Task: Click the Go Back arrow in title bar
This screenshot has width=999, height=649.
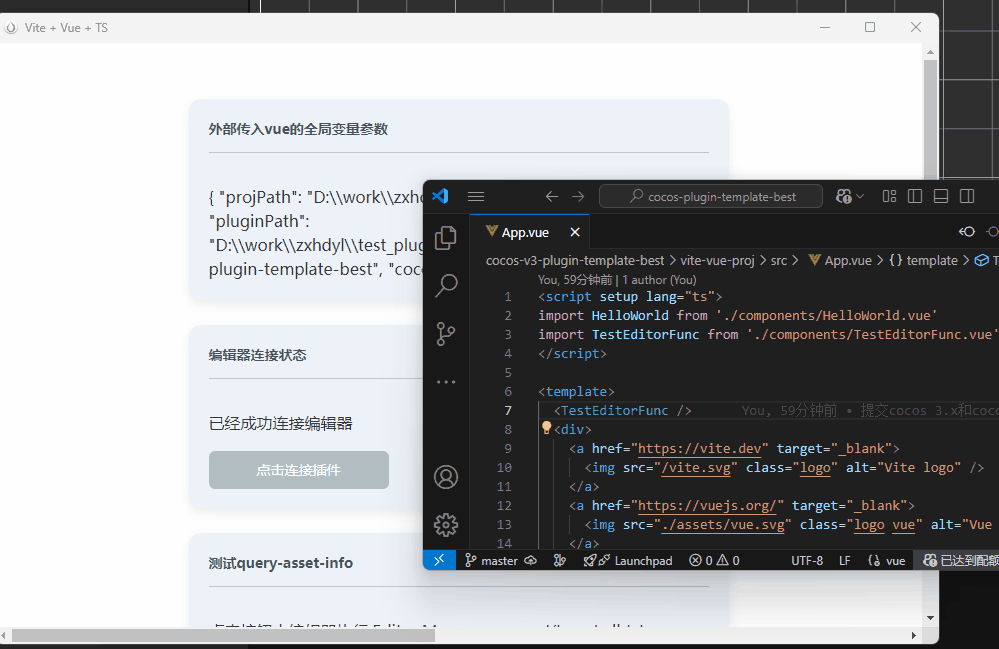Action: click(x=552, y=197)
